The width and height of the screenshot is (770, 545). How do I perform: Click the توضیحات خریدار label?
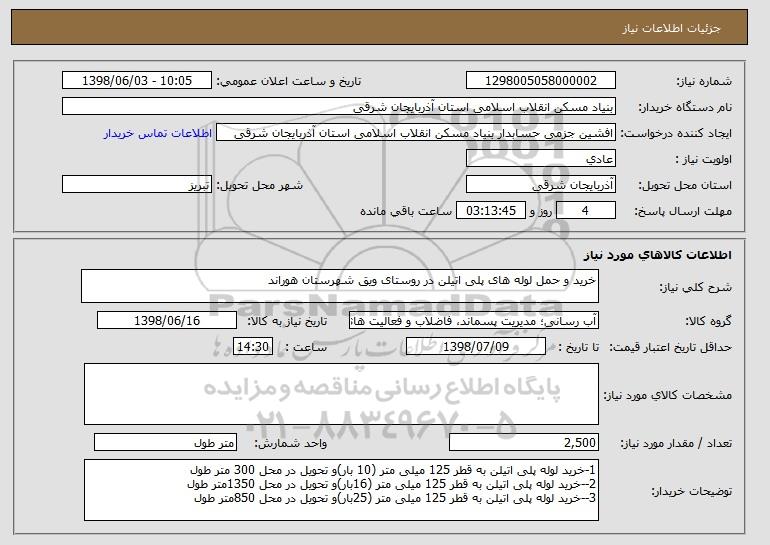(x=692, y=491)
